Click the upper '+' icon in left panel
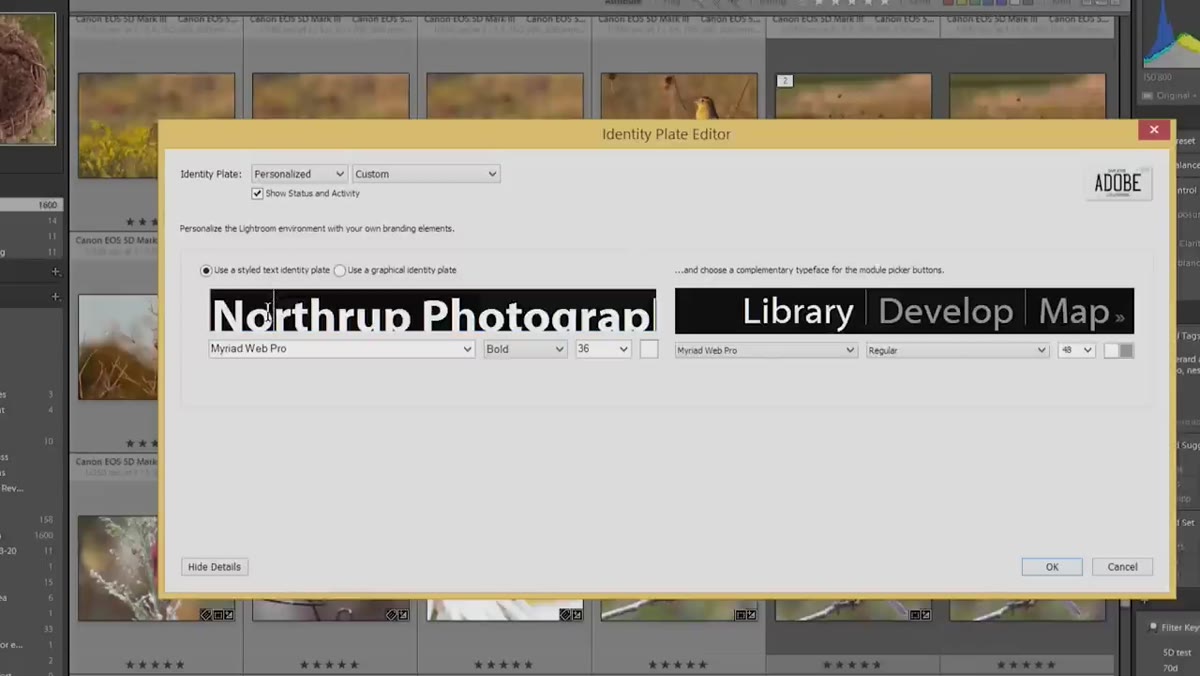Screen dimensions: 1200x676 [x=56, y=271]
